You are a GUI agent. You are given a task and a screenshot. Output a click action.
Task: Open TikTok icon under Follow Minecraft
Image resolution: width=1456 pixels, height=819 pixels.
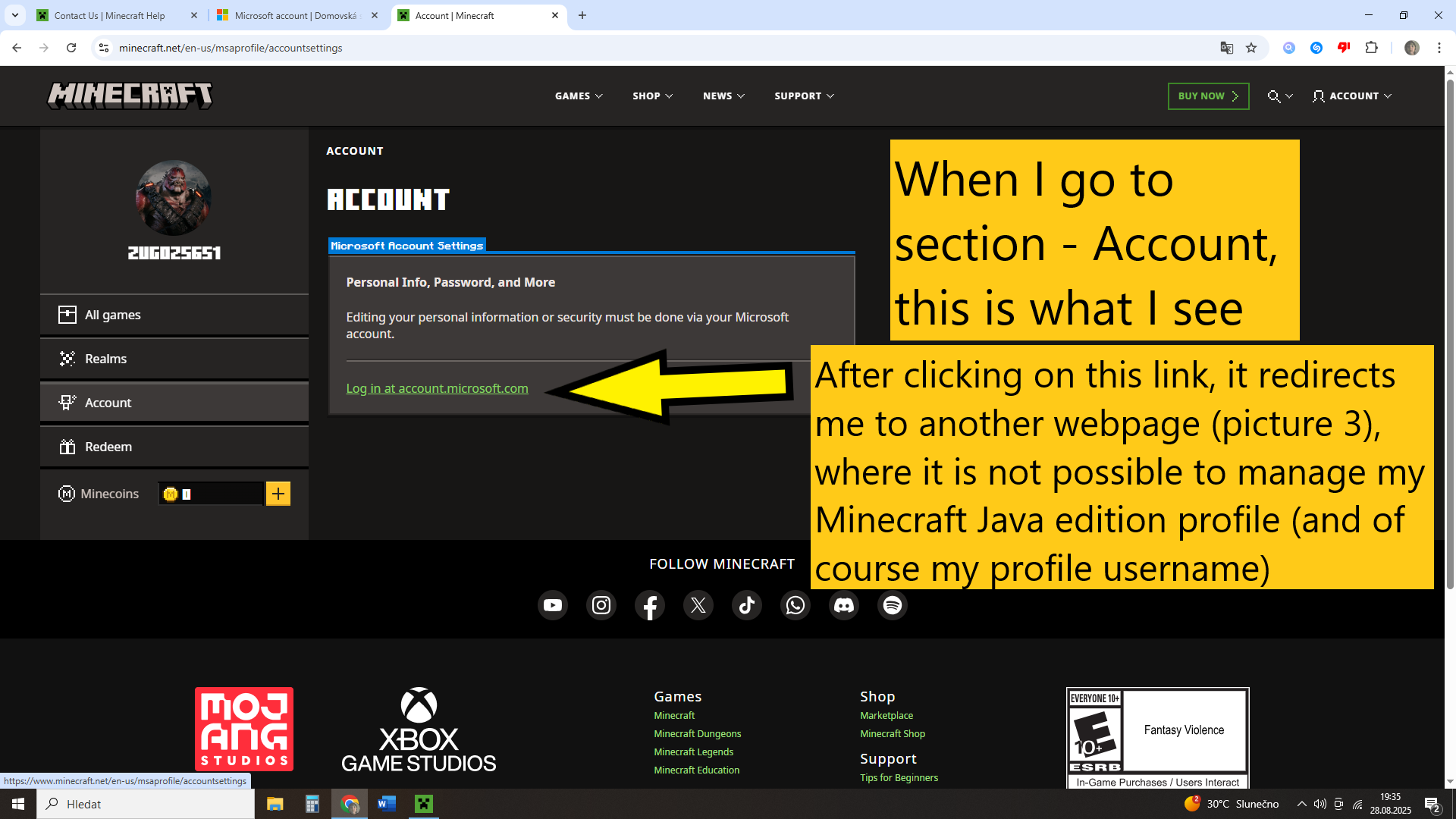[x=747, y=605]
